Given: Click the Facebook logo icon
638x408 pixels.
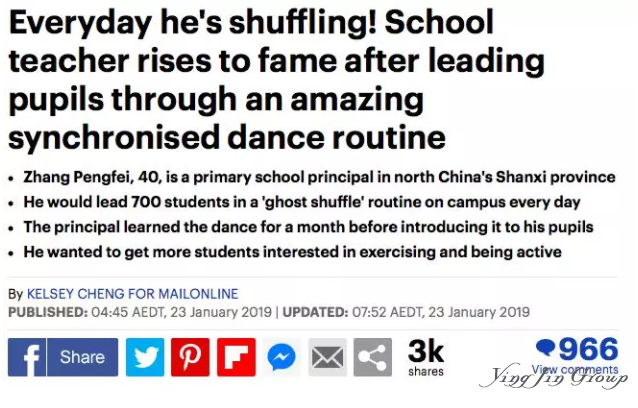Looking at the screenshot, I should coord(26,357).
